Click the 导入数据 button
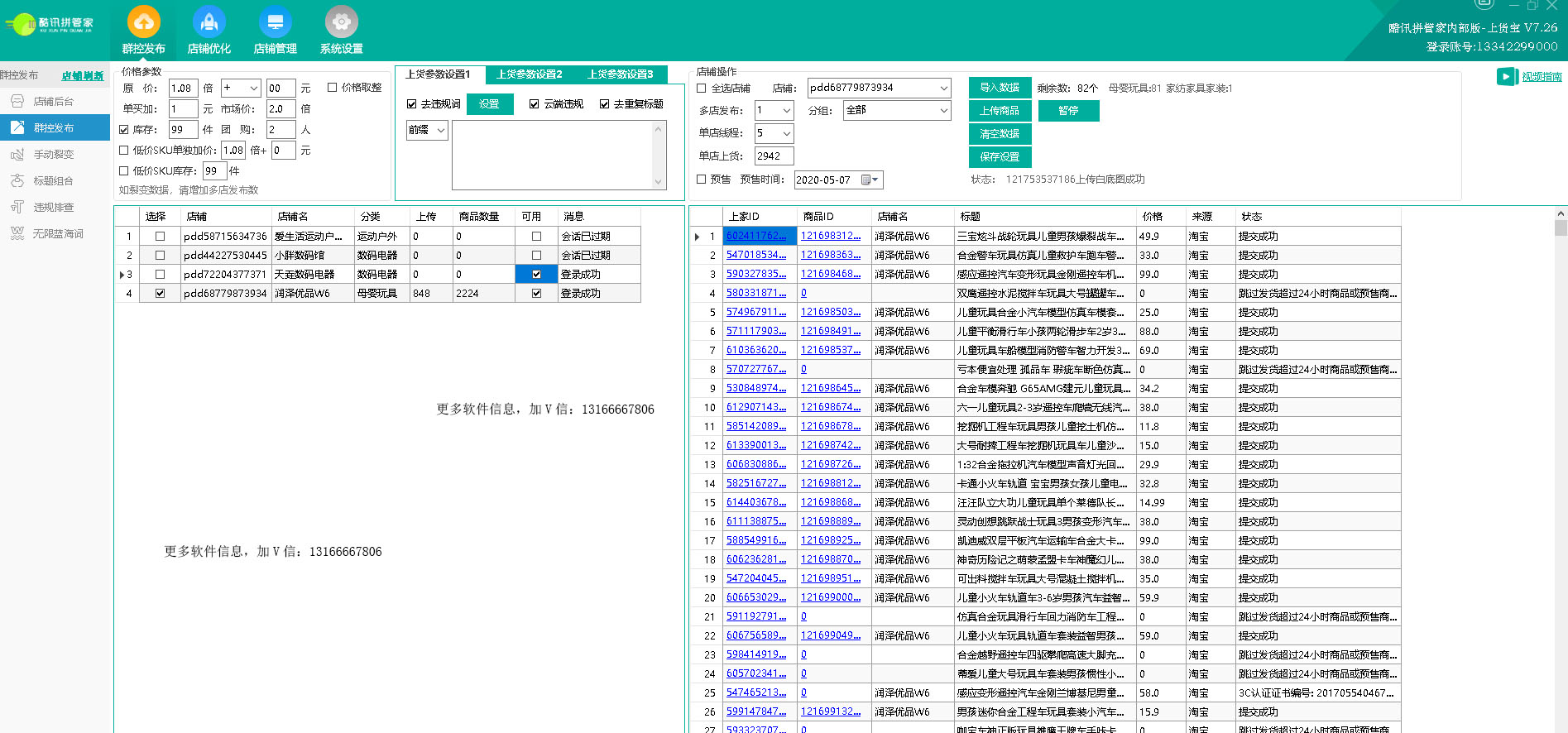This screenshot has height=733, width=1568. [x=1000, y=88]
